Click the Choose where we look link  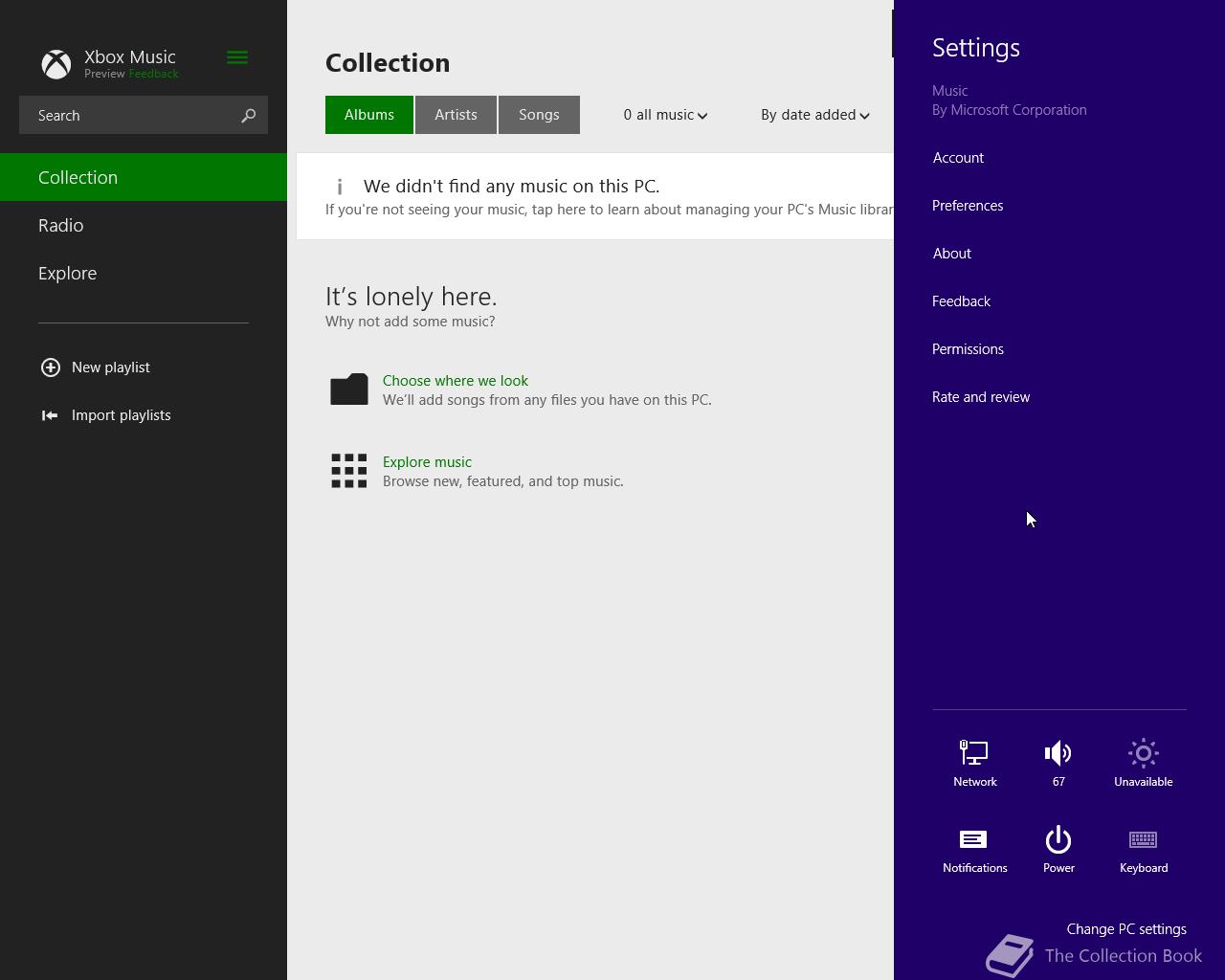456,381
